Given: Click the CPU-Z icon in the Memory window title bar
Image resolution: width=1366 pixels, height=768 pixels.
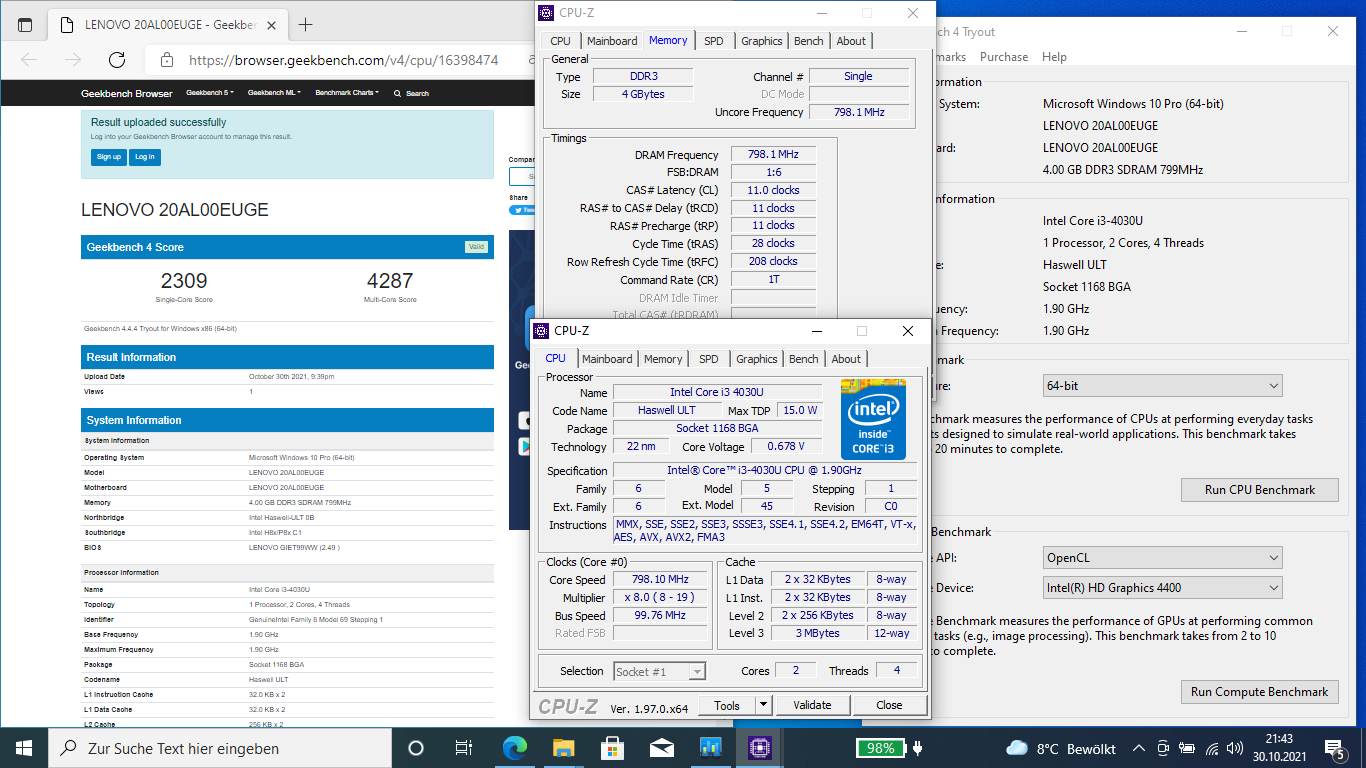Looking at the screenshot, I should [x=545, y=13].
